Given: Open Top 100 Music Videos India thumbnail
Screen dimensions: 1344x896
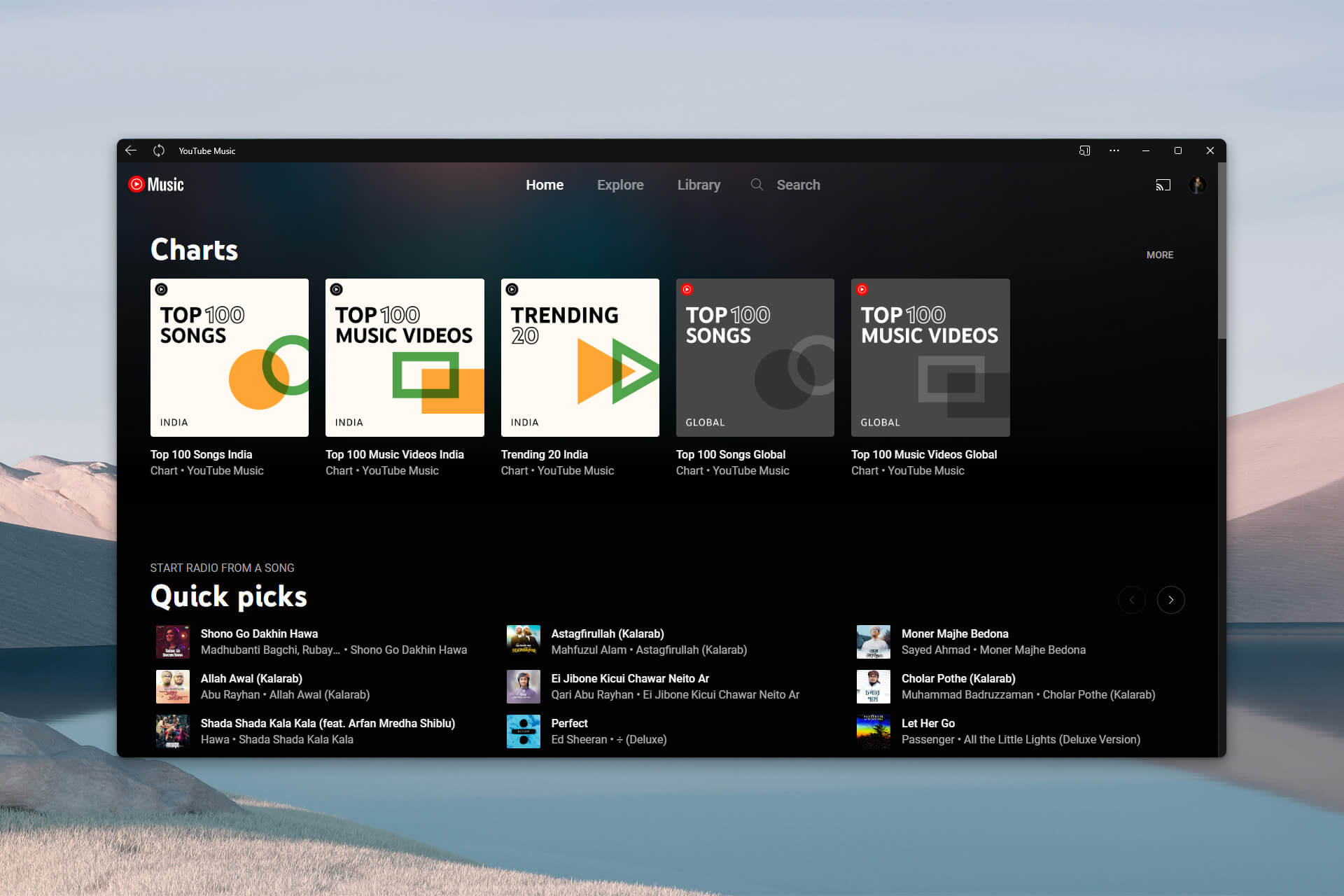Looking at the screenshot, I should coord(405,358).
